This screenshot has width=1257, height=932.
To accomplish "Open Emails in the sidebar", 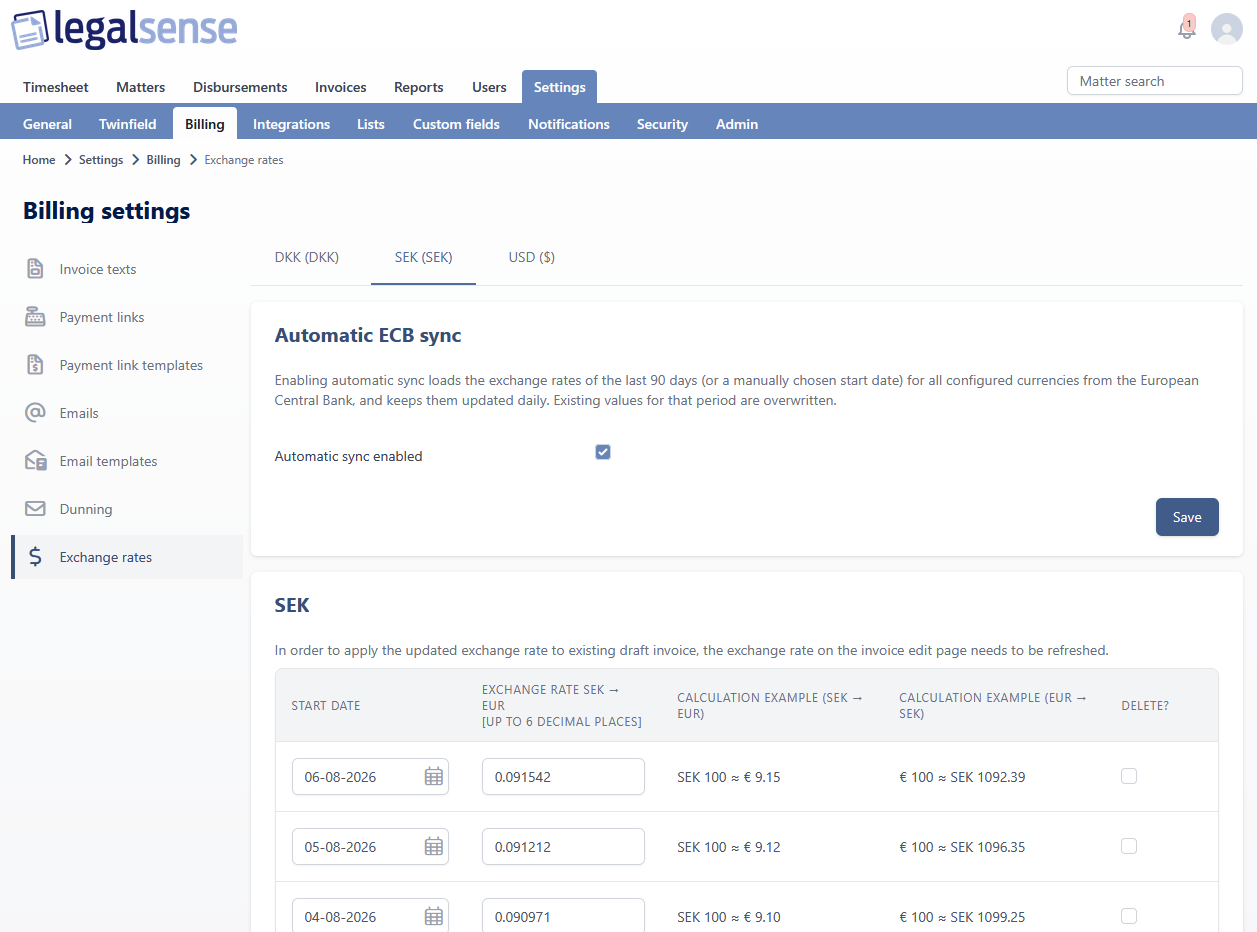I will (x=127, y=413).
